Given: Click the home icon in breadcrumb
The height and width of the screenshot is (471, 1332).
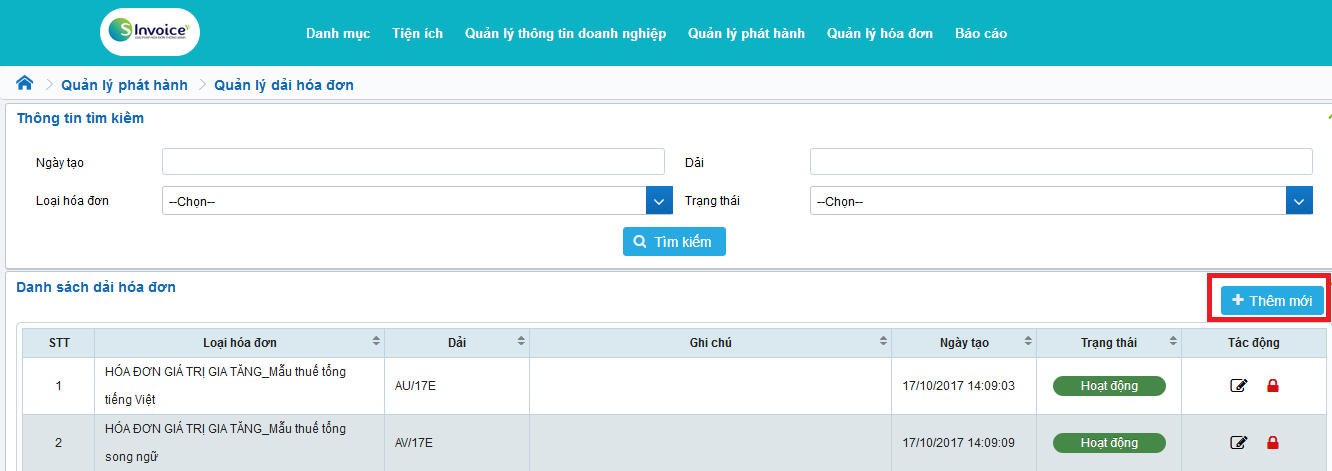Looking at the screenshot, I should coord(25,84).
